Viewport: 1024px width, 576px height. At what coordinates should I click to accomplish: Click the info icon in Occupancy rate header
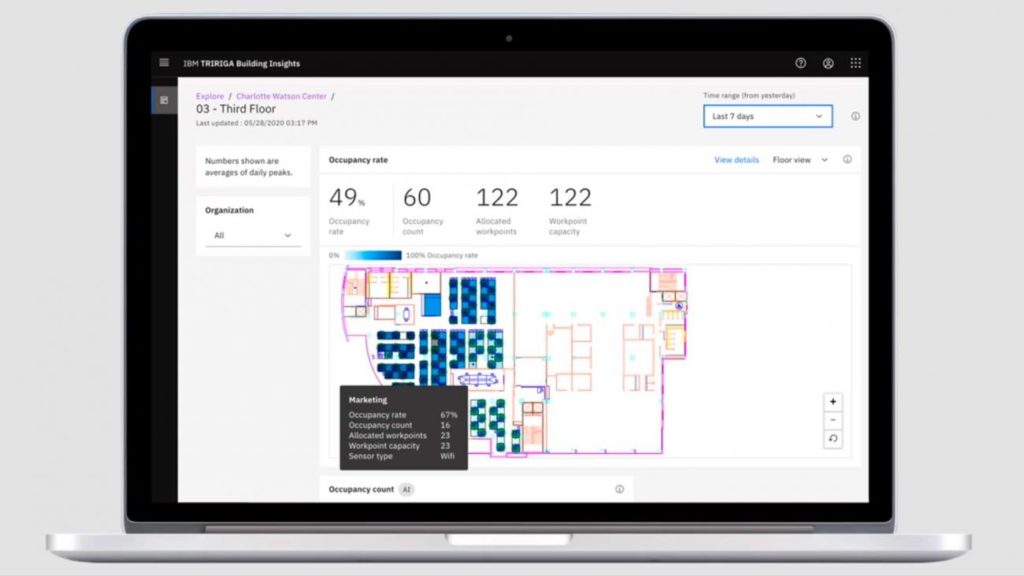847,159
